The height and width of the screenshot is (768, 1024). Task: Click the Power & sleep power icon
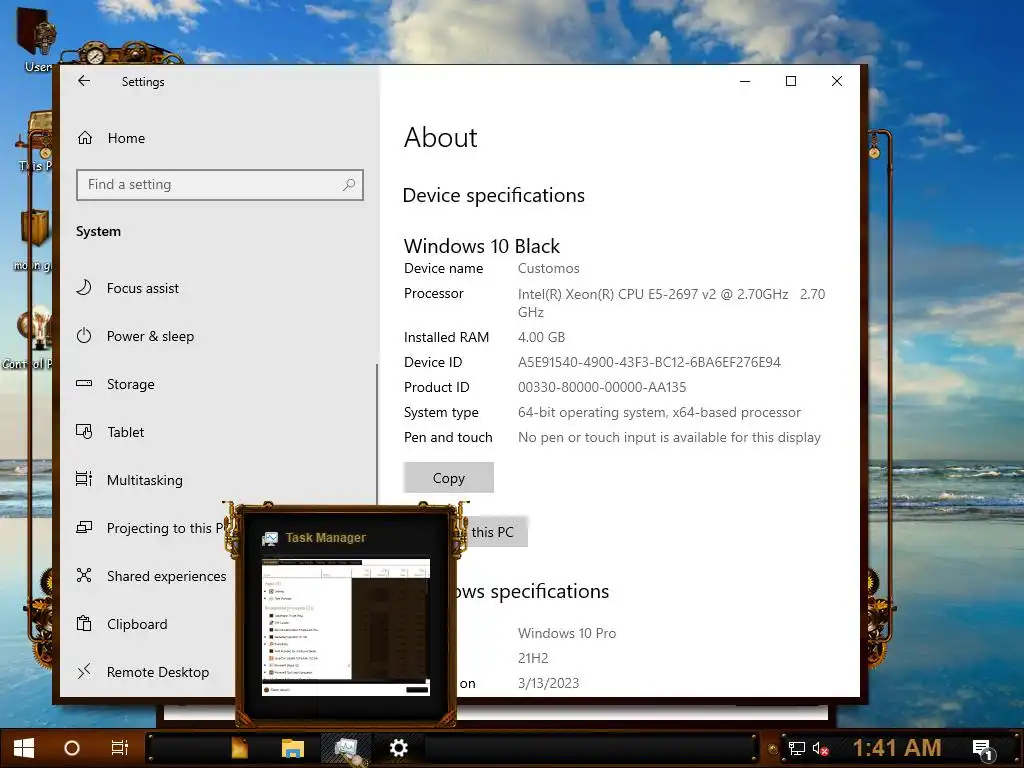pyautogui.click(x=84, y=336)
